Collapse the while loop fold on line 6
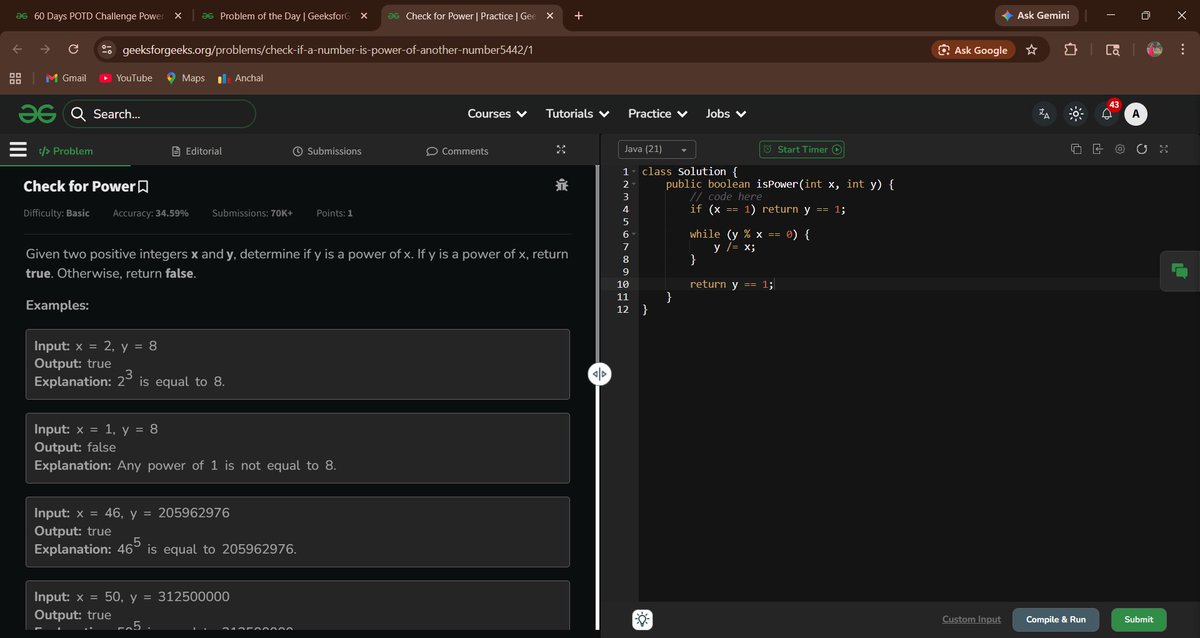Viewport: 1200px width, 638px height. click(634, 235)
